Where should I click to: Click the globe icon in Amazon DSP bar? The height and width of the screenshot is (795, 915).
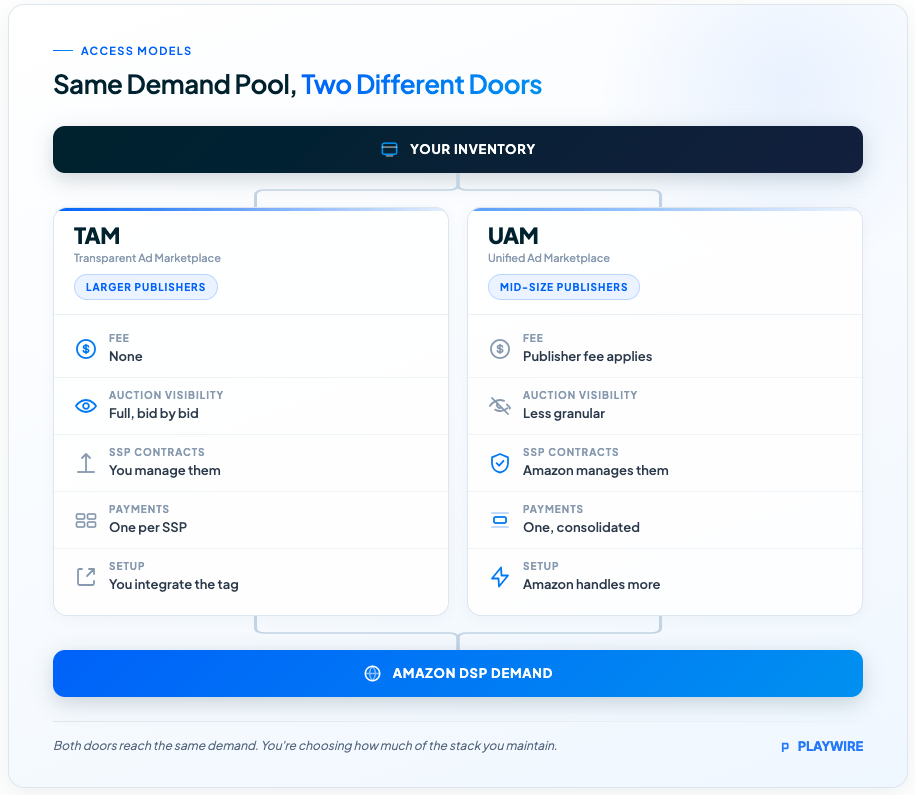pos(372,674)
